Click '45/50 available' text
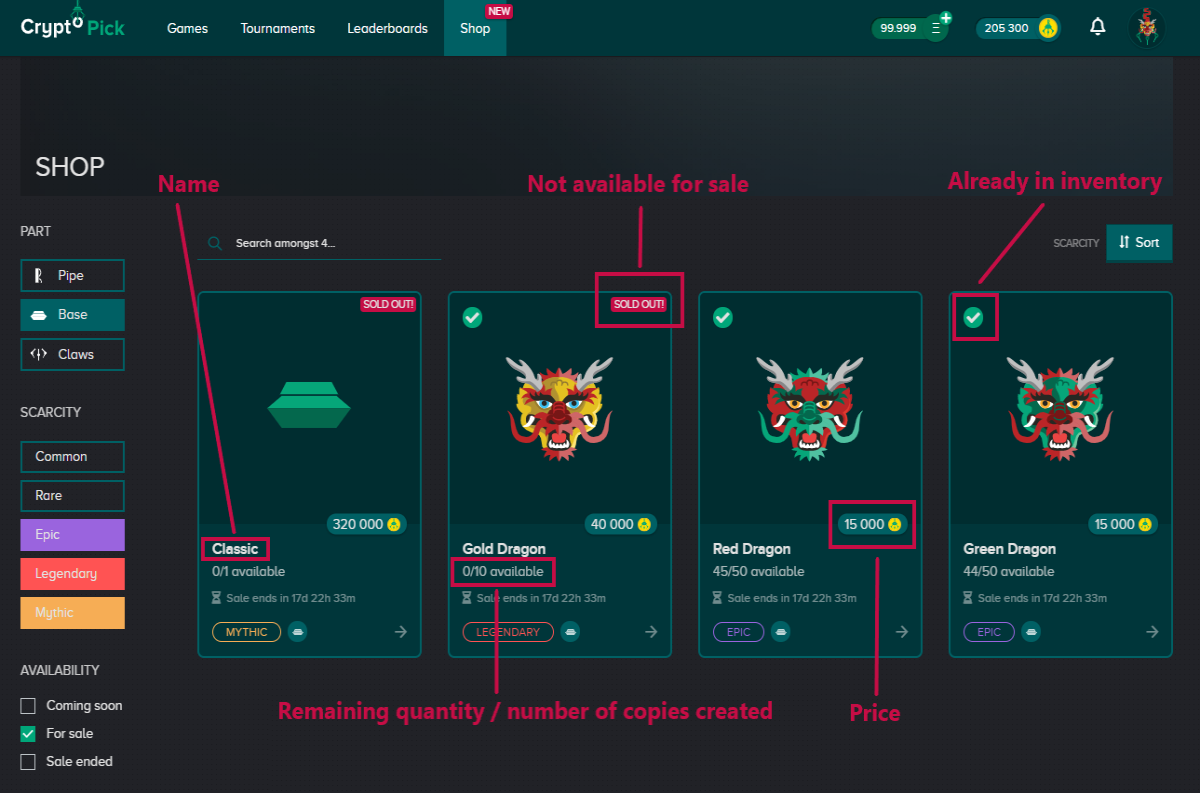 pos(758,572)
